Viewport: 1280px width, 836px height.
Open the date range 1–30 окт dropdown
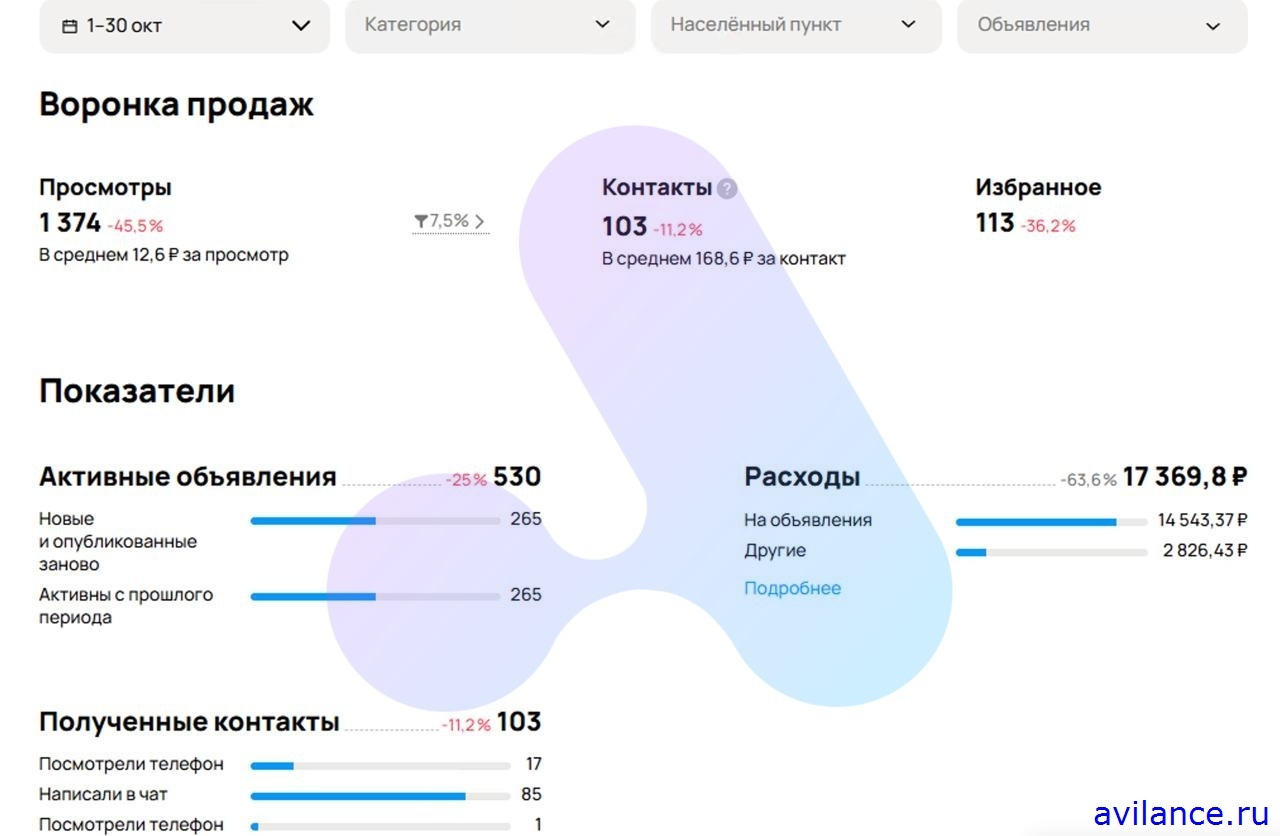click(184, 26)
